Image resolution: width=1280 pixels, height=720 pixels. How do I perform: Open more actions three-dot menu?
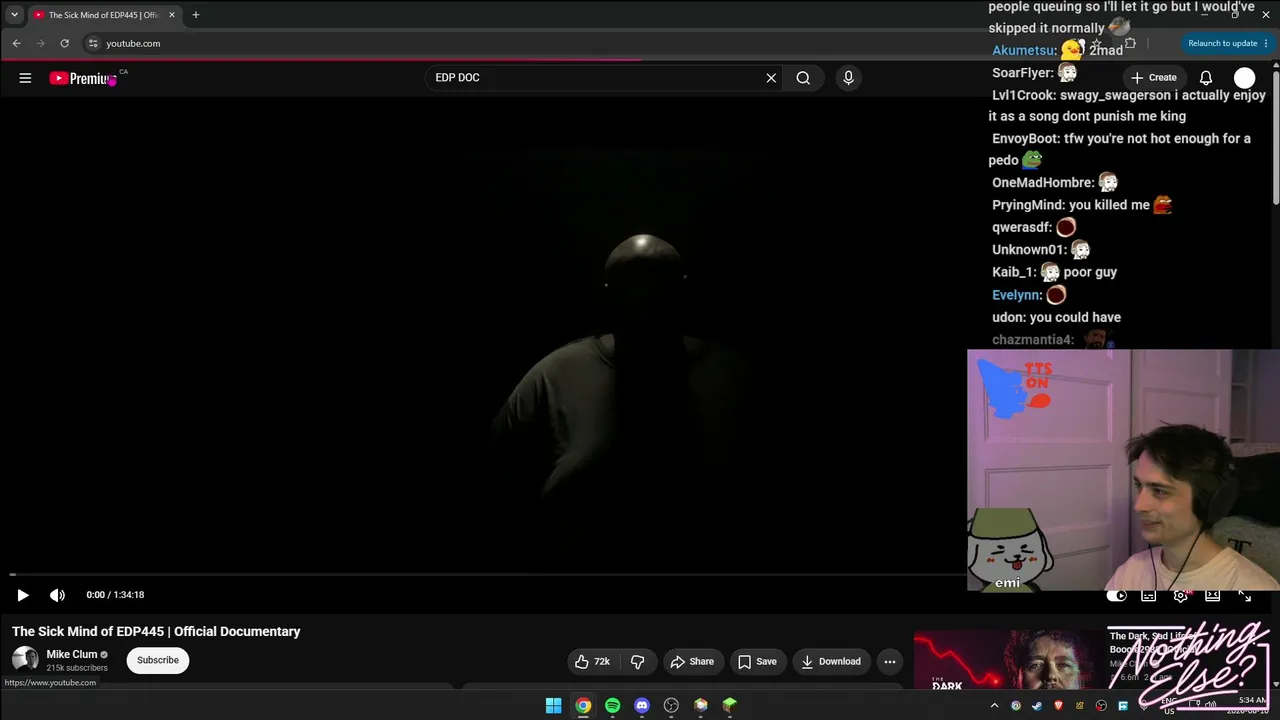[x=890, y=661]
